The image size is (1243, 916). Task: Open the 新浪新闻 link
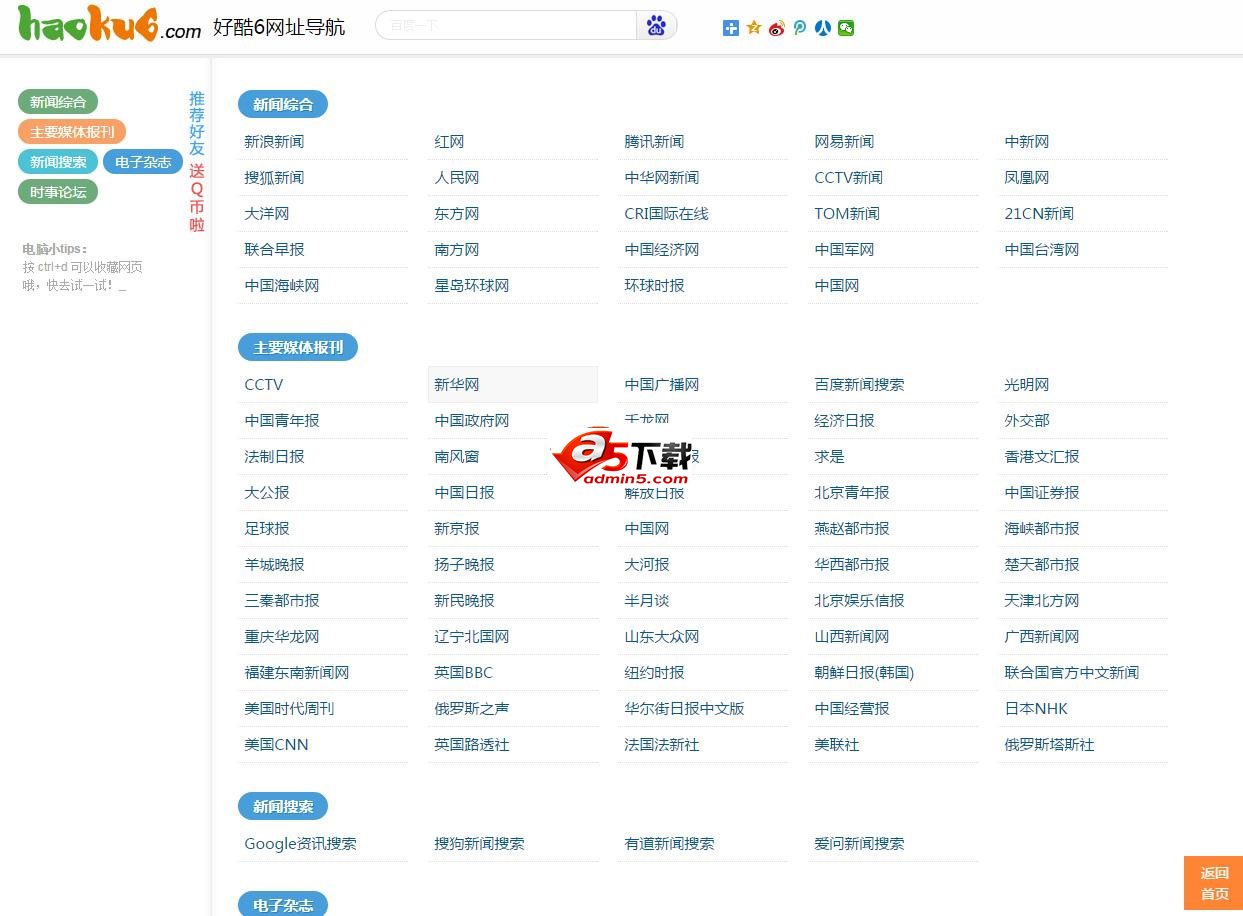[273, 141]
